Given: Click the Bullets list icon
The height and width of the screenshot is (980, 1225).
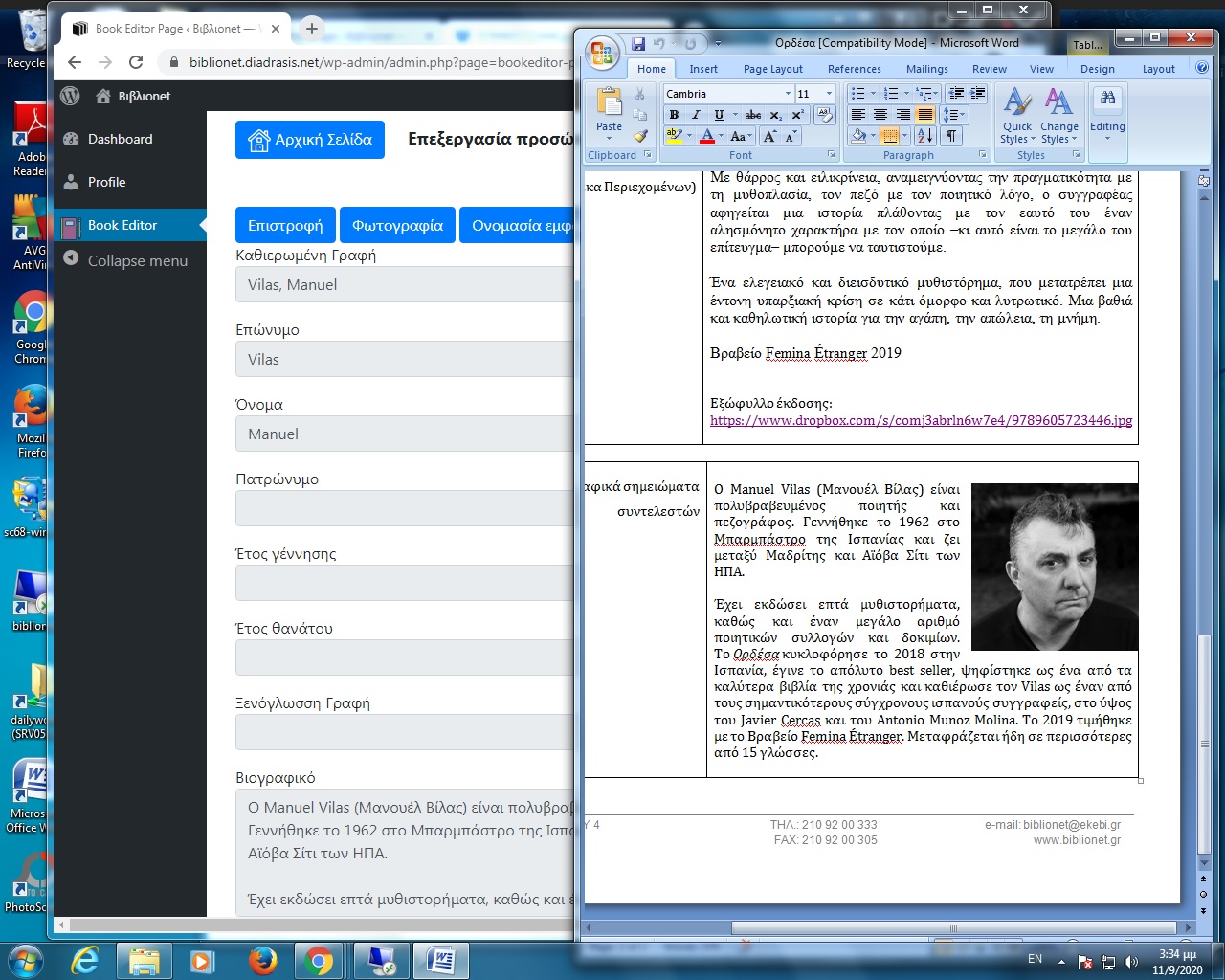Looking at the screenshot, I should coord(857,94).
